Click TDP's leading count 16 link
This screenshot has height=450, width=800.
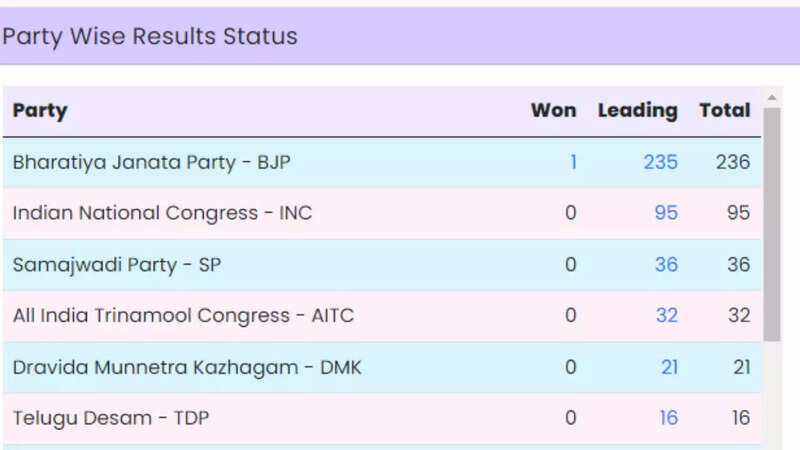(x=668, y=418)
